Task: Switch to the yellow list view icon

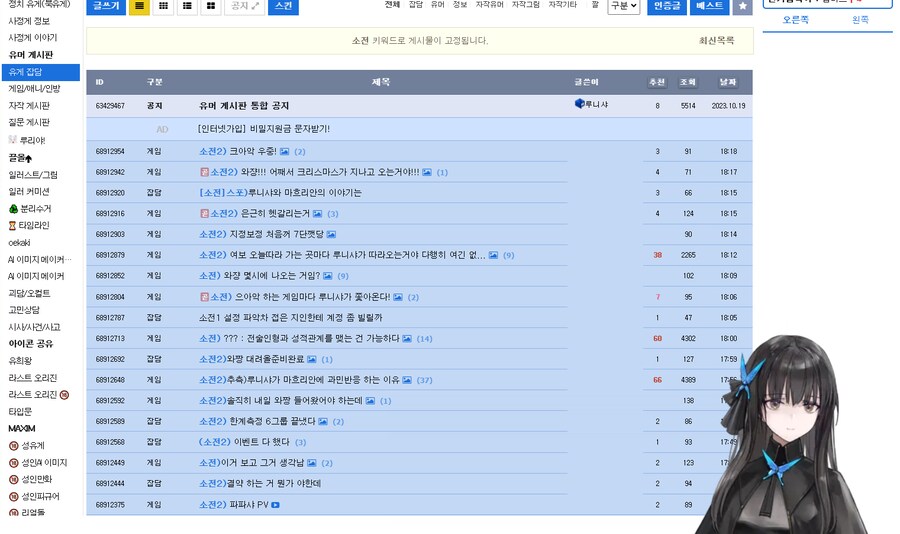Action: click(x=139, y=6)
